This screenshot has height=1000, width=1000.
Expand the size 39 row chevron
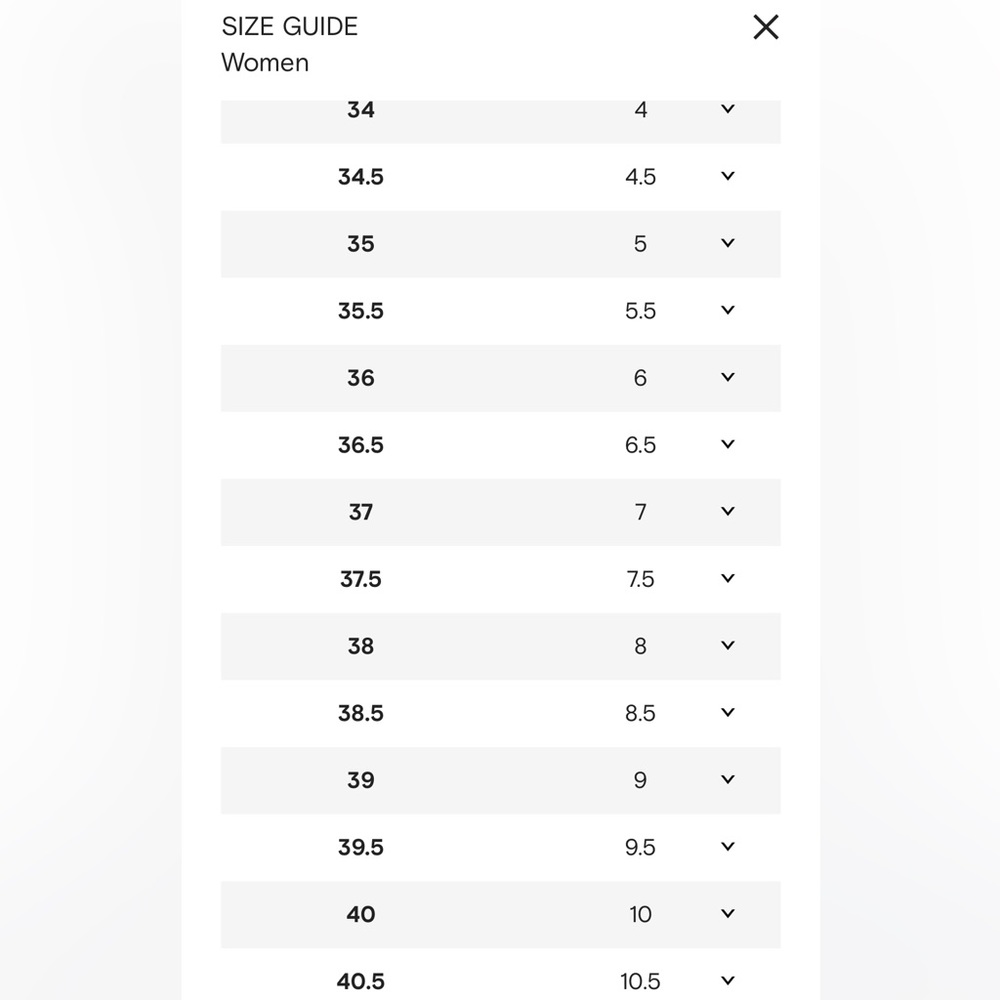[728, 779]
